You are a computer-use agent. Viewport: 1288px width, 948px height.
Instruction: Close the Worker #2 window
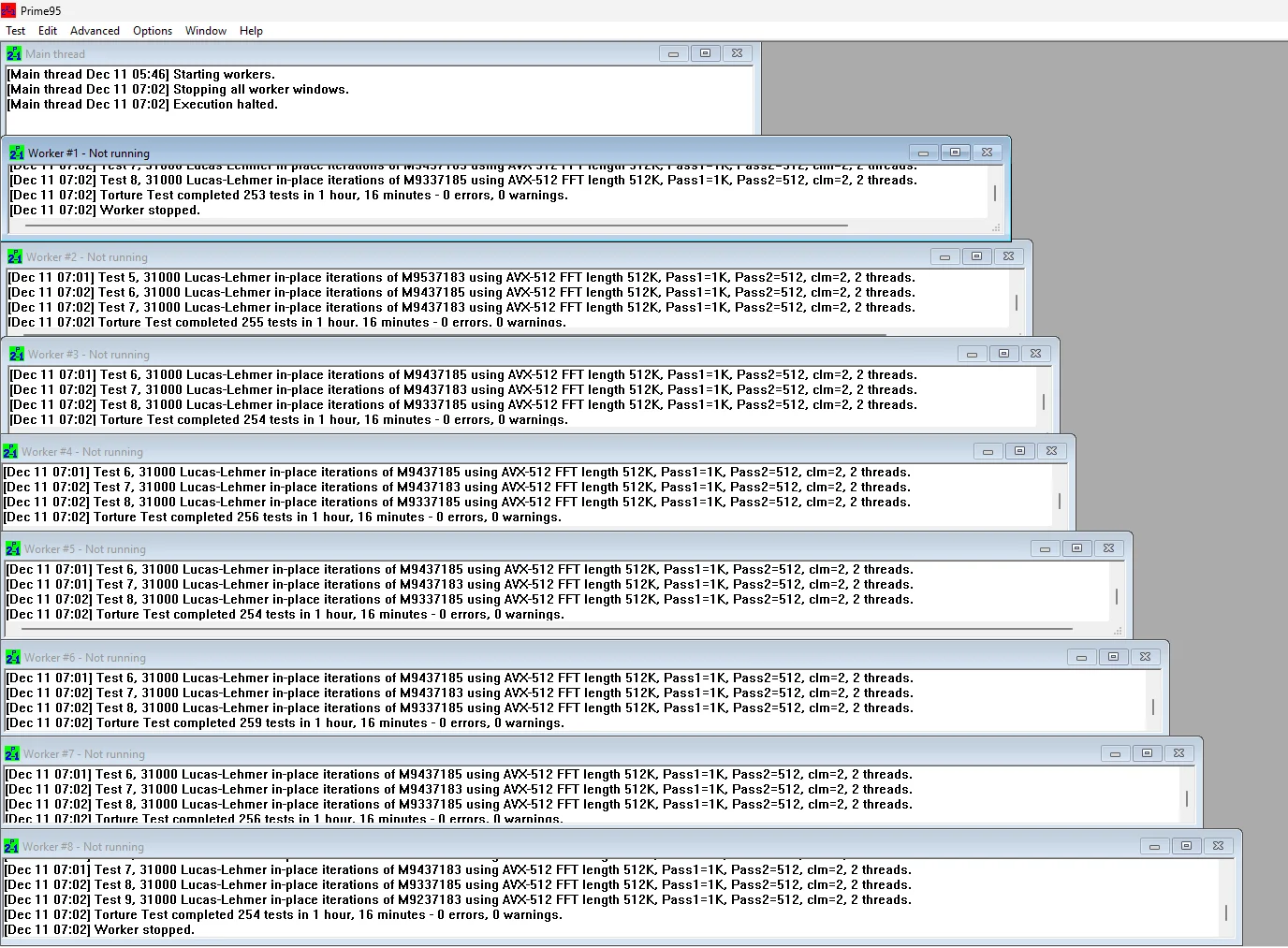click(1008, 256)
